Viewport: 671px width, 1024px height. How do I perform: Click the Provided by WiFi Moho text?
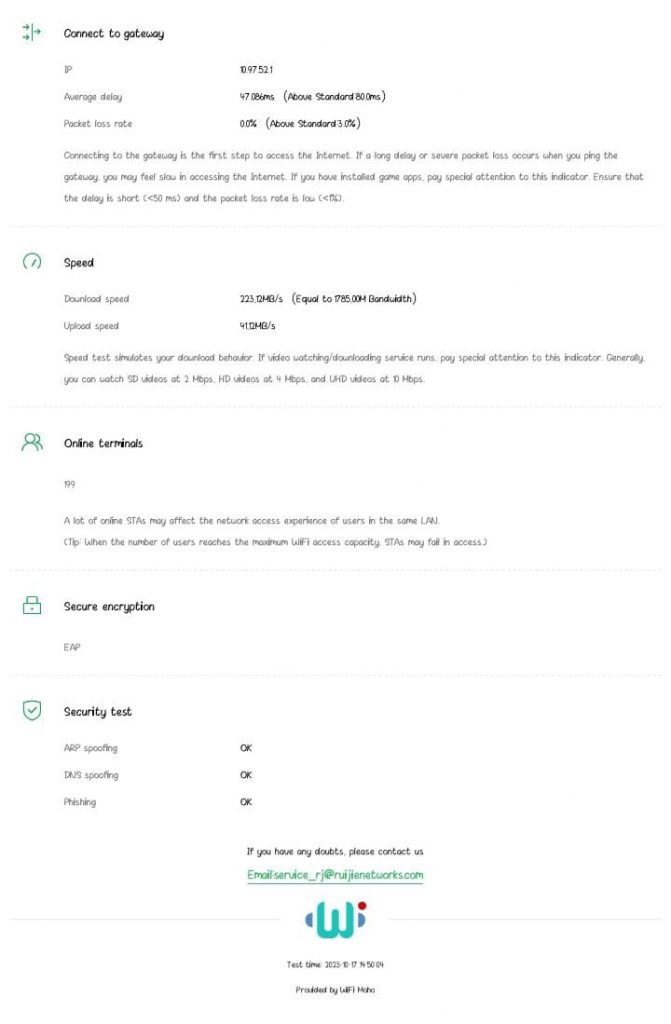[x=335, y=990]
